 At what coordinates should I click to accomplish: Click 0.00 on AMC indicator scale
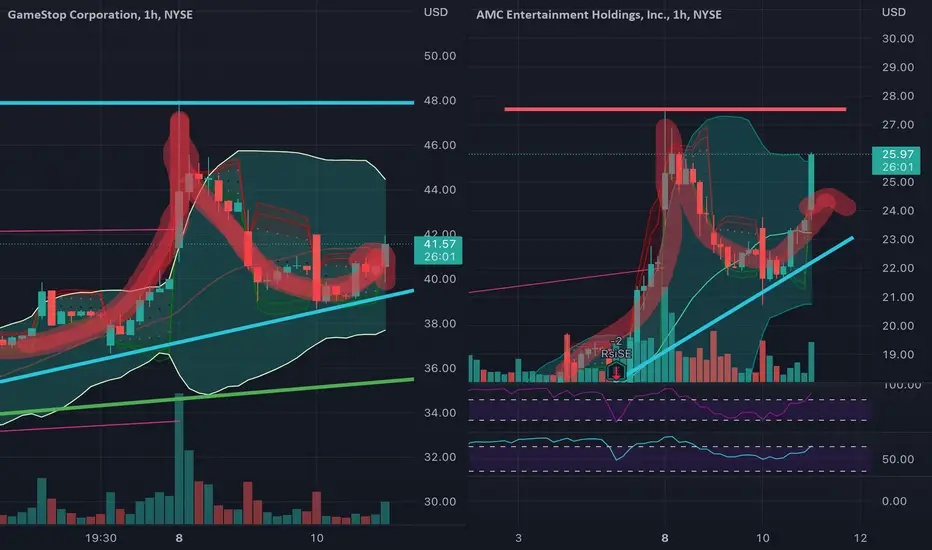pos(894,501)
